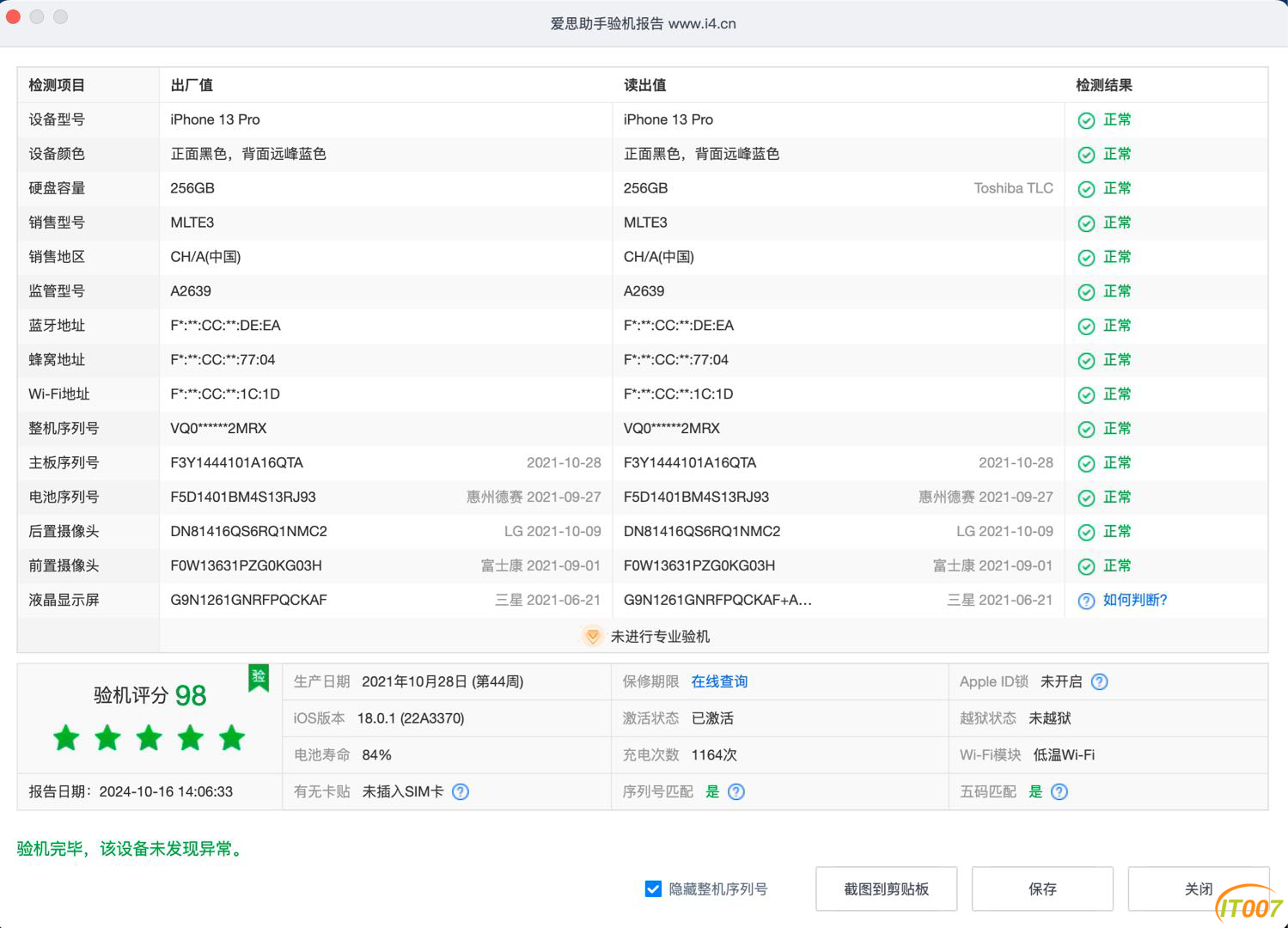Viewport: 1288px width, 928px height.
Task: Select factory value A2639 cell
Action: pyautogui.click(x=191, y=291)
